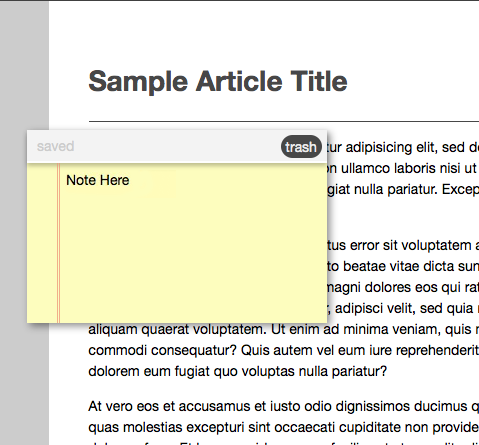Click the yellow left margin of the note
479x445 pixels.
coord(42,243)
